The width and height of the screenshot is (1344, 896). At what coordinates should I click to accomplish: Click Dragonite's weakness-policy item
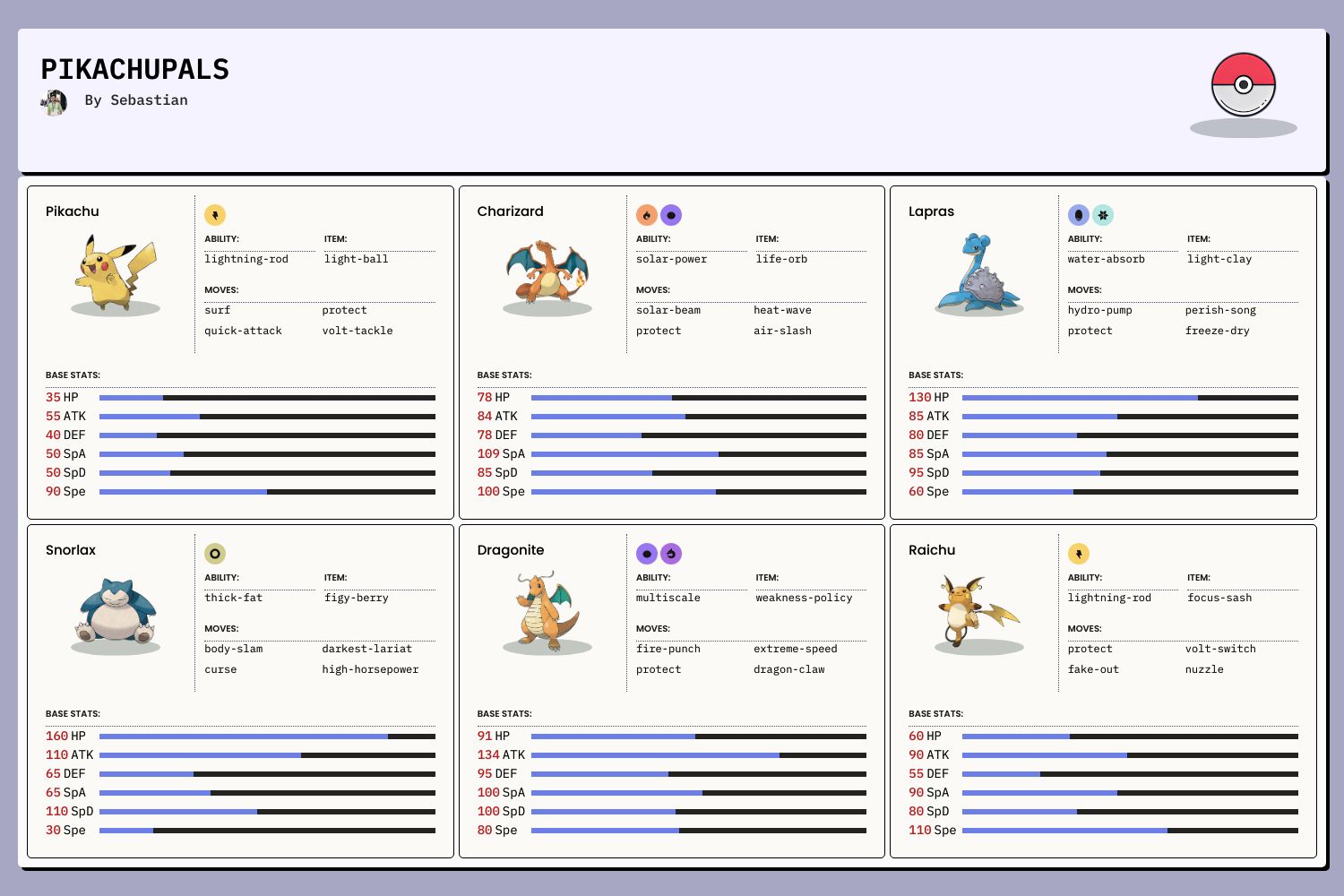point(804,598)
